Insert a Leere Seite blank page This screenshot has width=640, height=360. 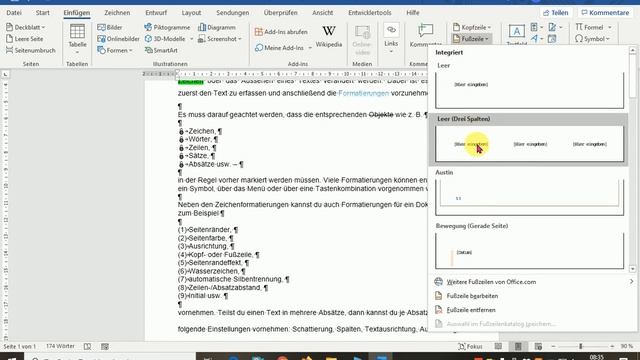24,39
